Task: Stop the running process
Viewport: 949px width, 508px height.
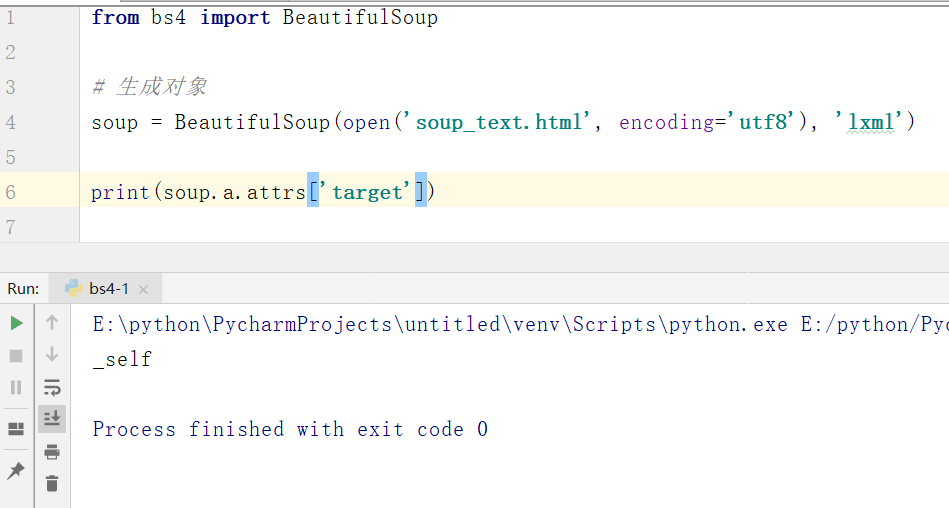Action: (x=16, y=356)
